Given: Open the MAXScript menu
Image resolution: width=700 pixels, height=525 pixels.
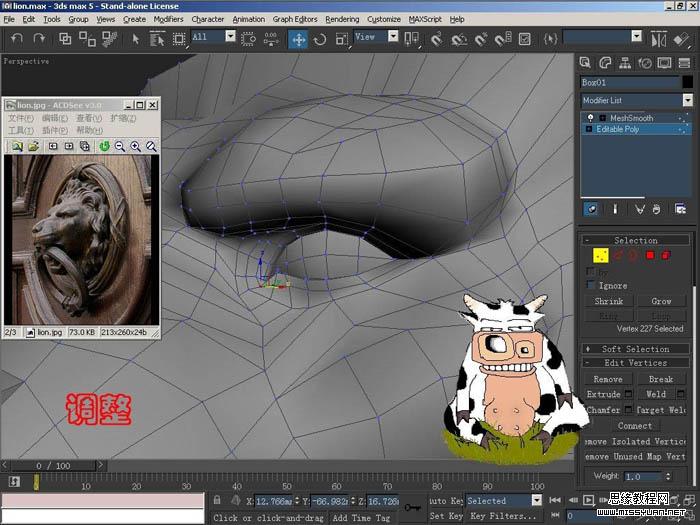Looking at the screenshot, I should tap(425, 19).
